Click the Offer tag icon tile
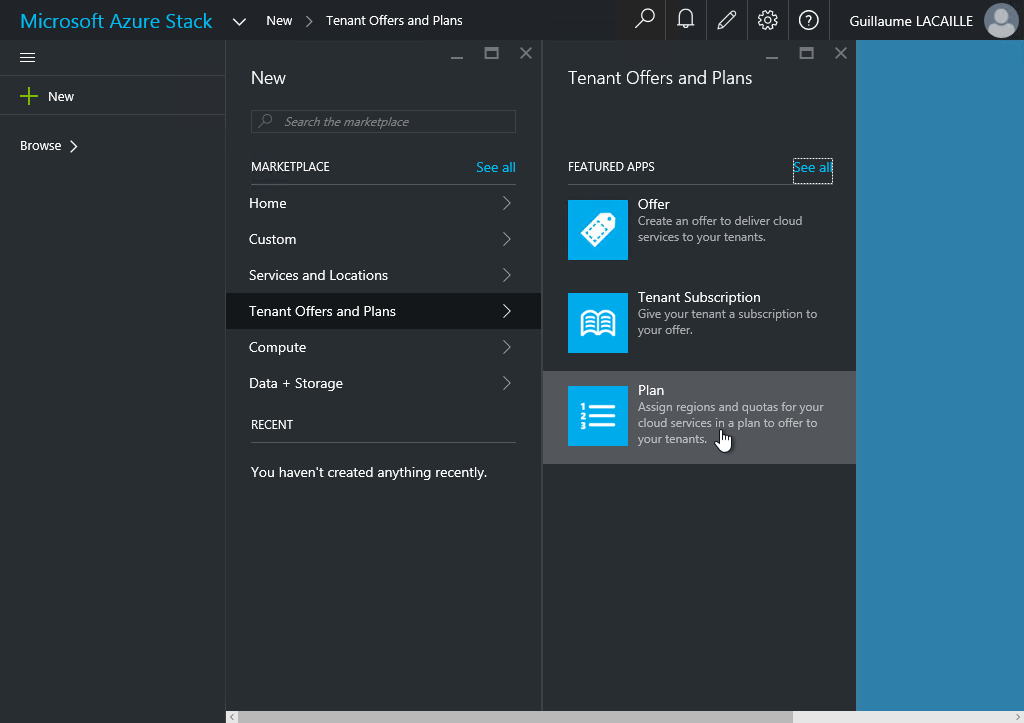This screenshot has height=723, width=1024. click(x=598, y=230)
